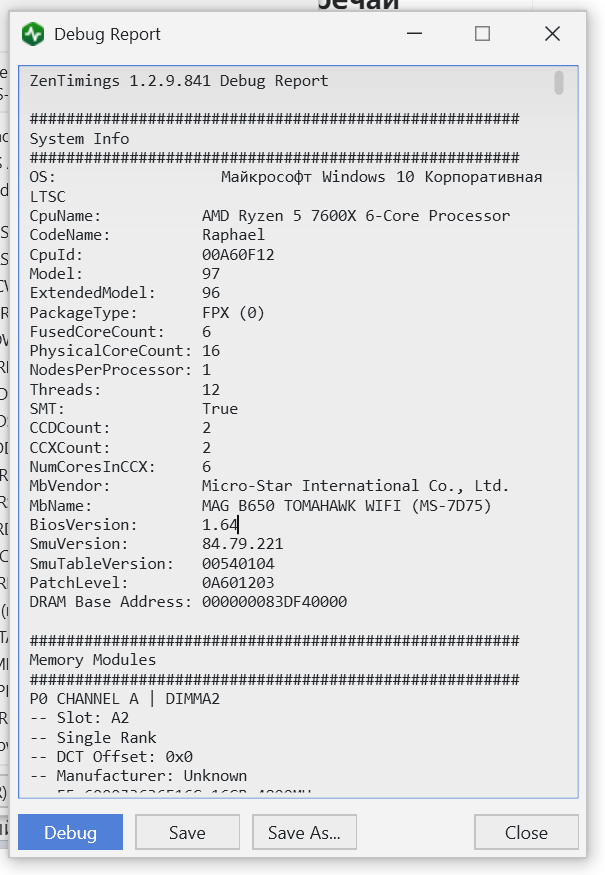The height and width of the screenshot is (875, 605).
Task: Open the Save As... dialog
Action: click(x=305, y=832)
